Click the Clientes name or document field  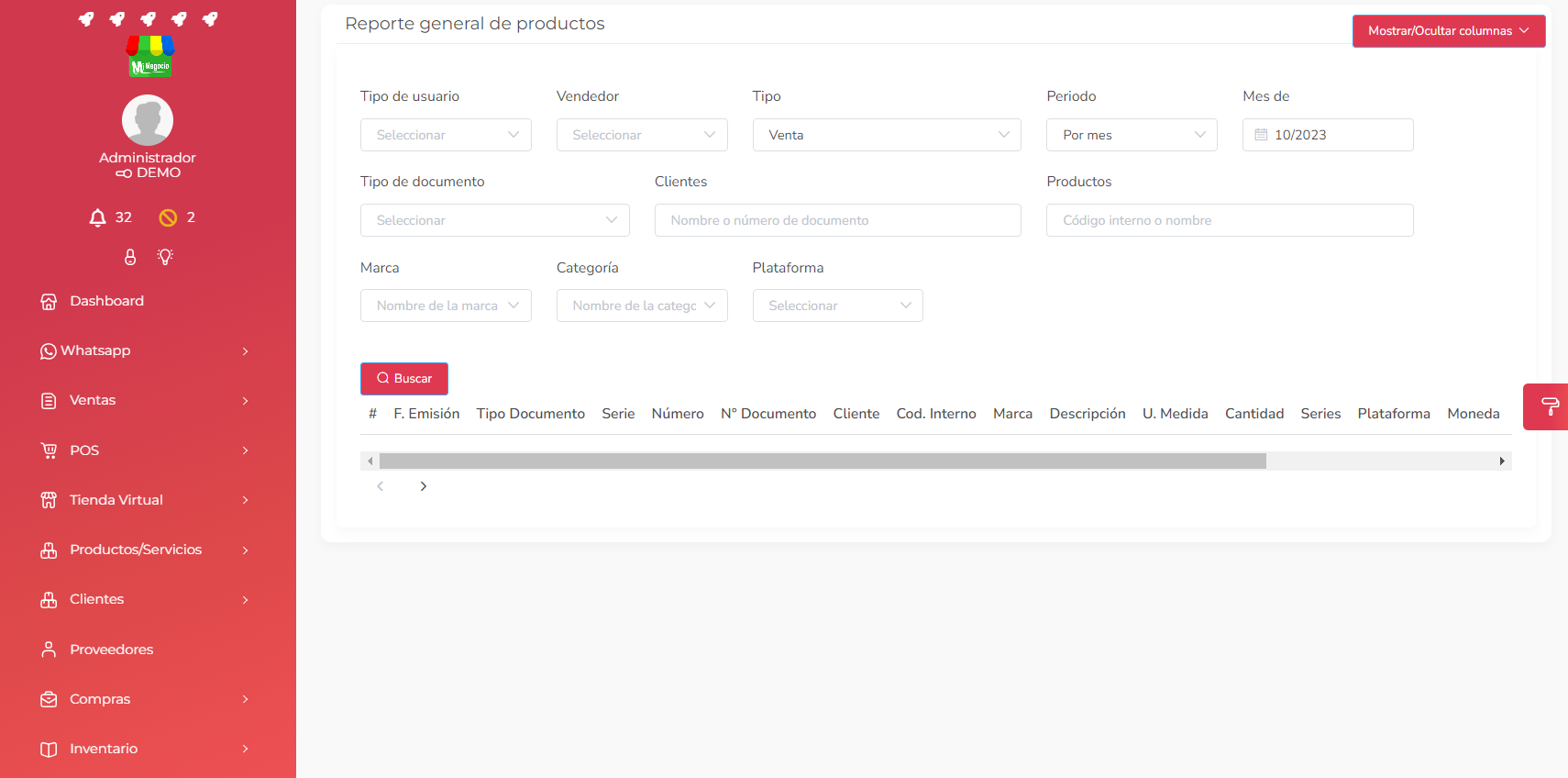(838, 220)
